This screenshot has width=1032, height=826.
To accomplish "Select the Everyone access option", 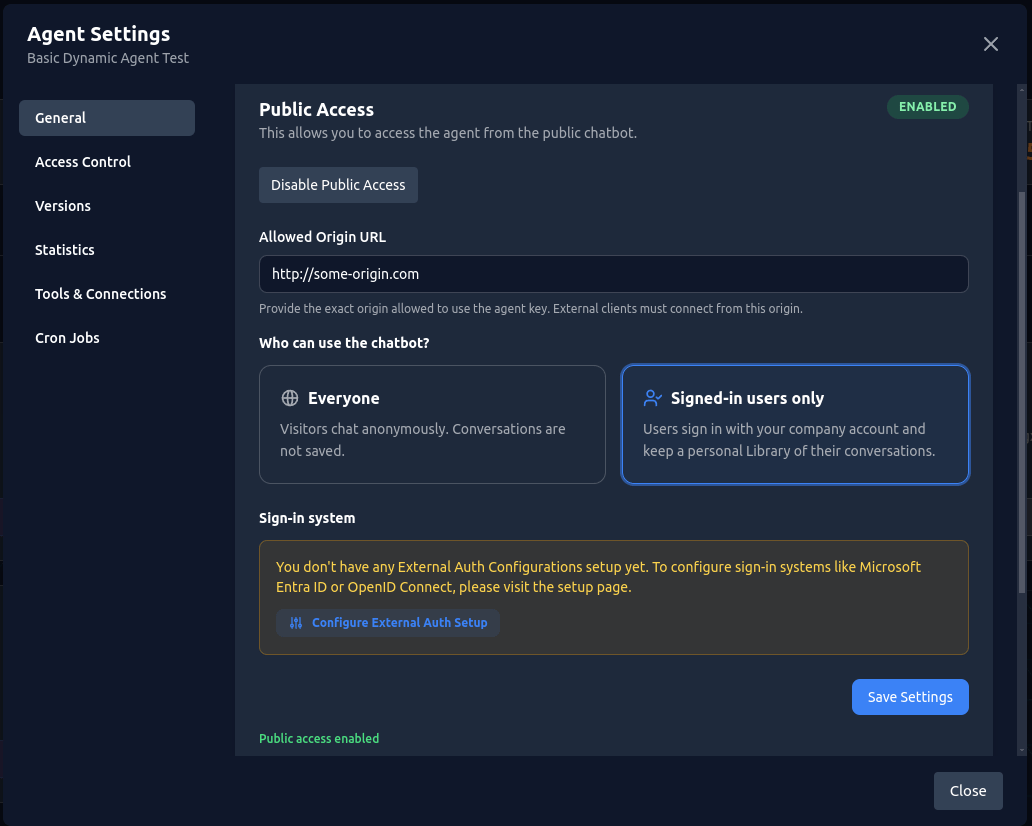I will (432, 425).
